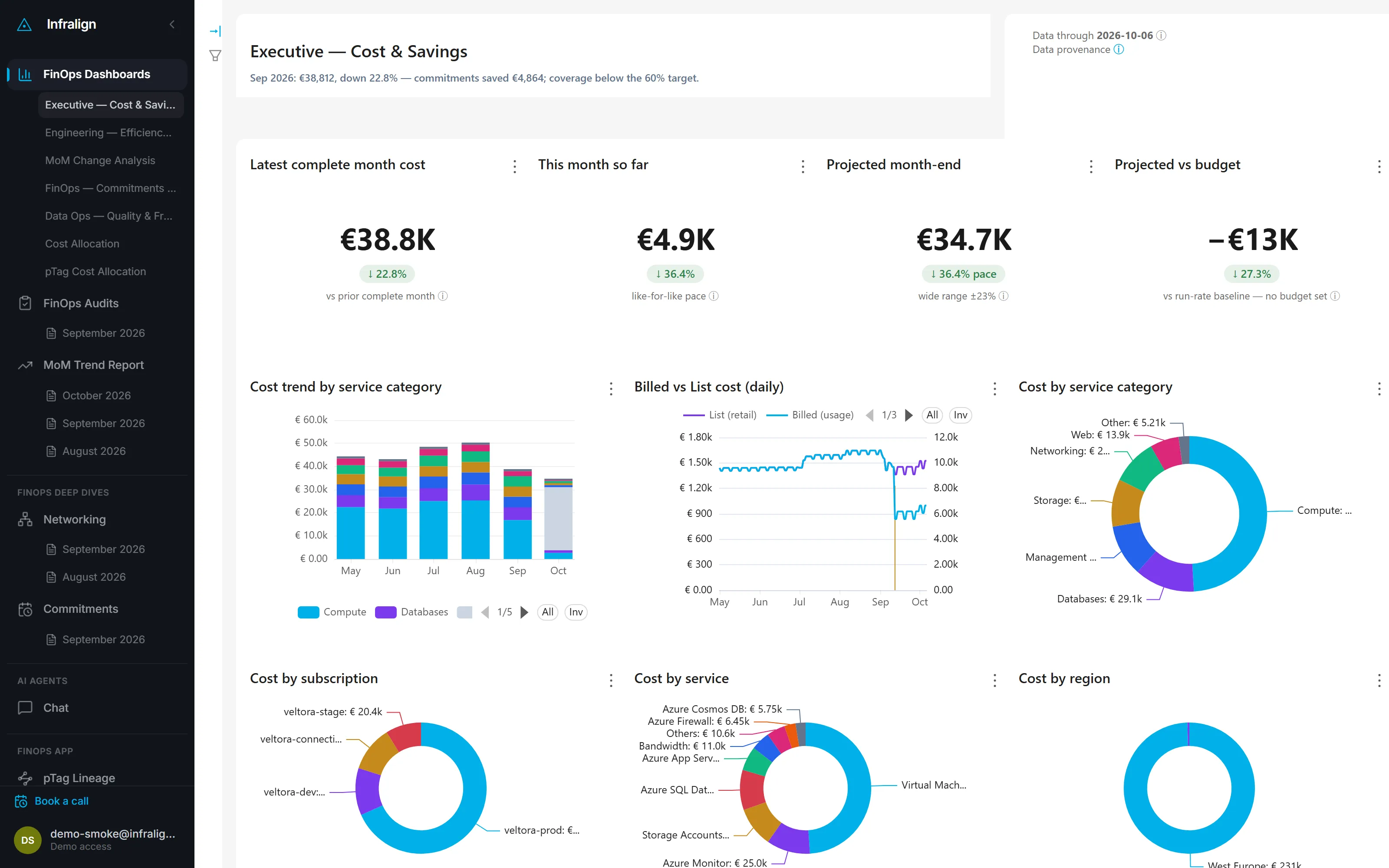This screenshot has height=868, width=1389.
Task: Click the All button in Cost trend legend
Action: coord(547,612)
